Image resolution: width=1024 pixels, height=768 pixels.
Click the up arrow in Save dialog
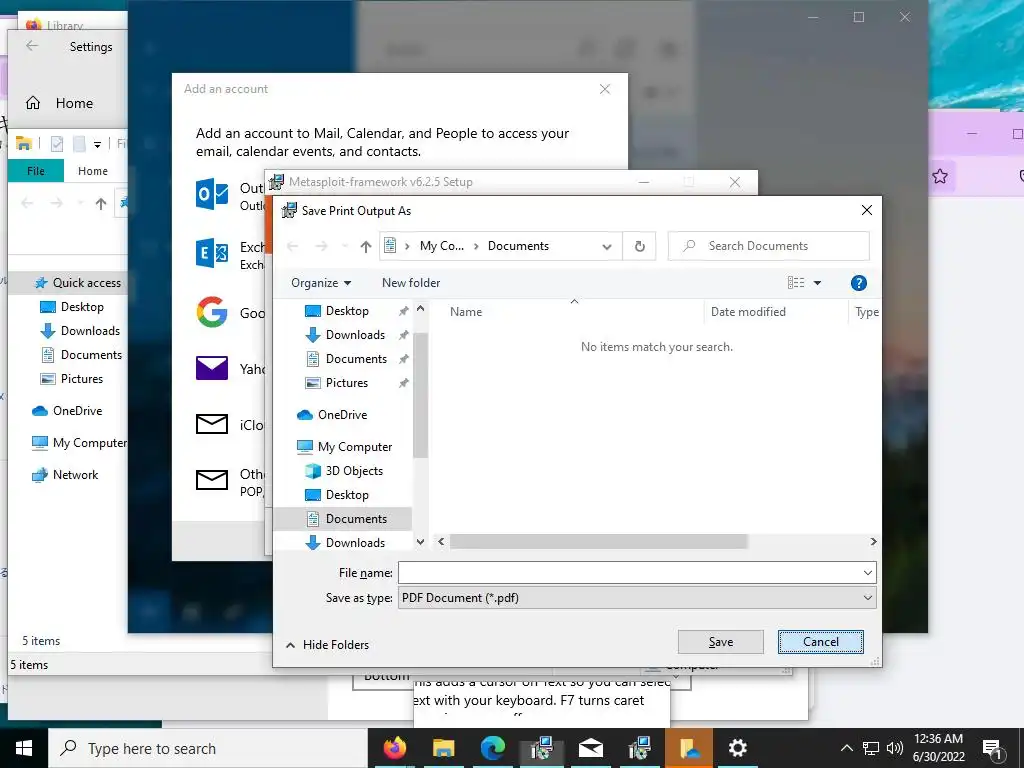tap(366, 246)
